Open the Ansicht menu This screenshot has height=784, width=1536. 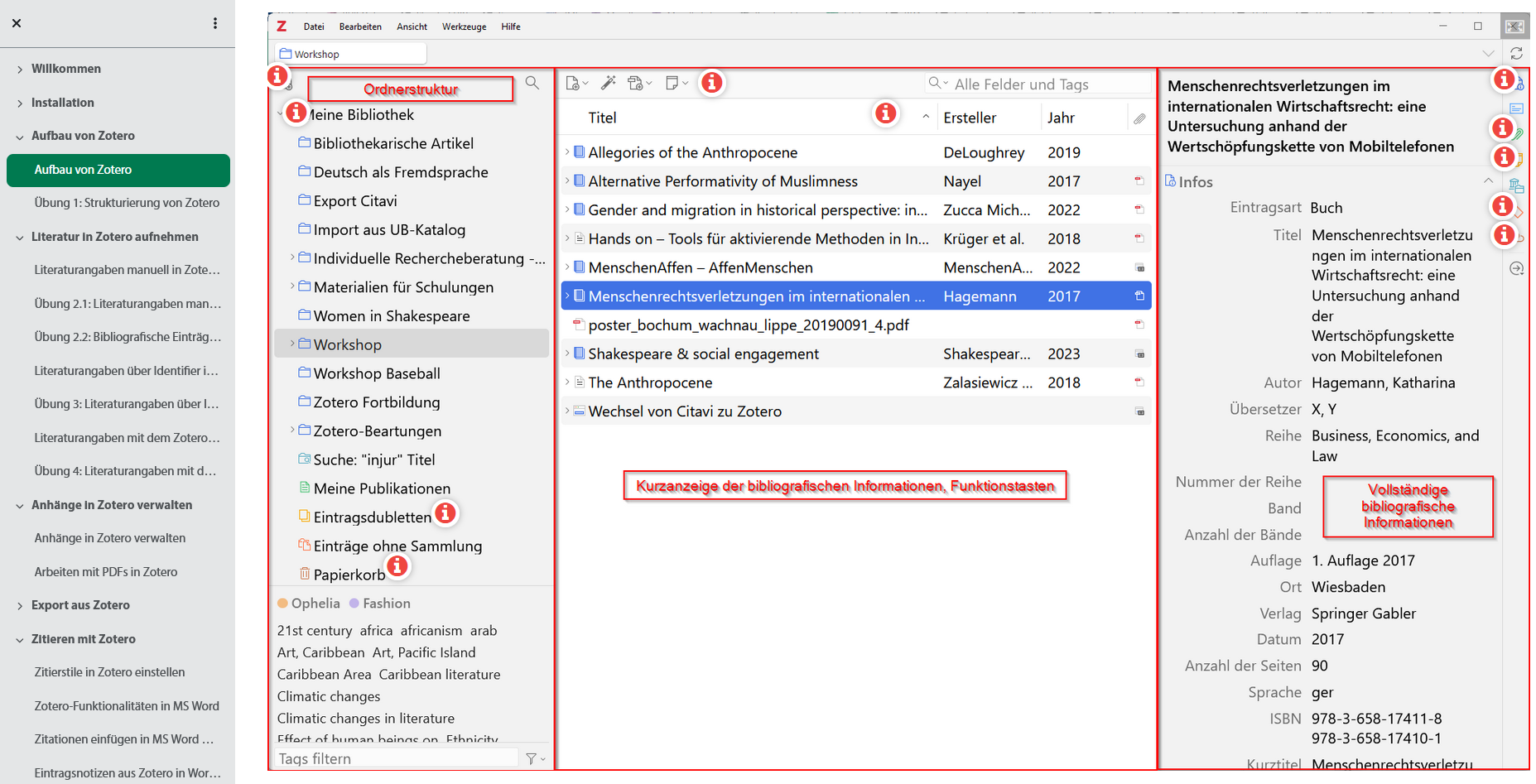412,26
